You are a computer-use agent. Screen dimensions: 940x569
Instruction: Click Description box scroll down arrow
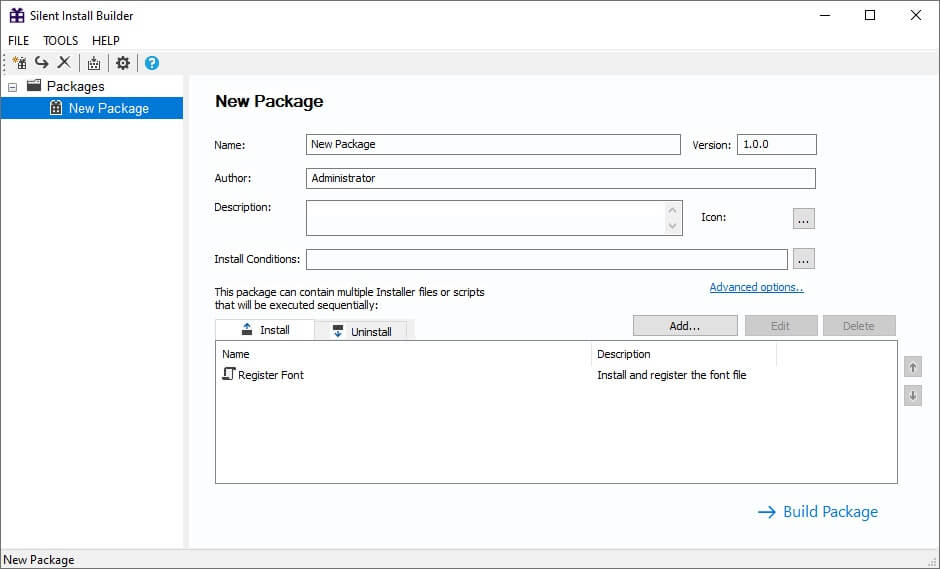click(x=673, y=226)
